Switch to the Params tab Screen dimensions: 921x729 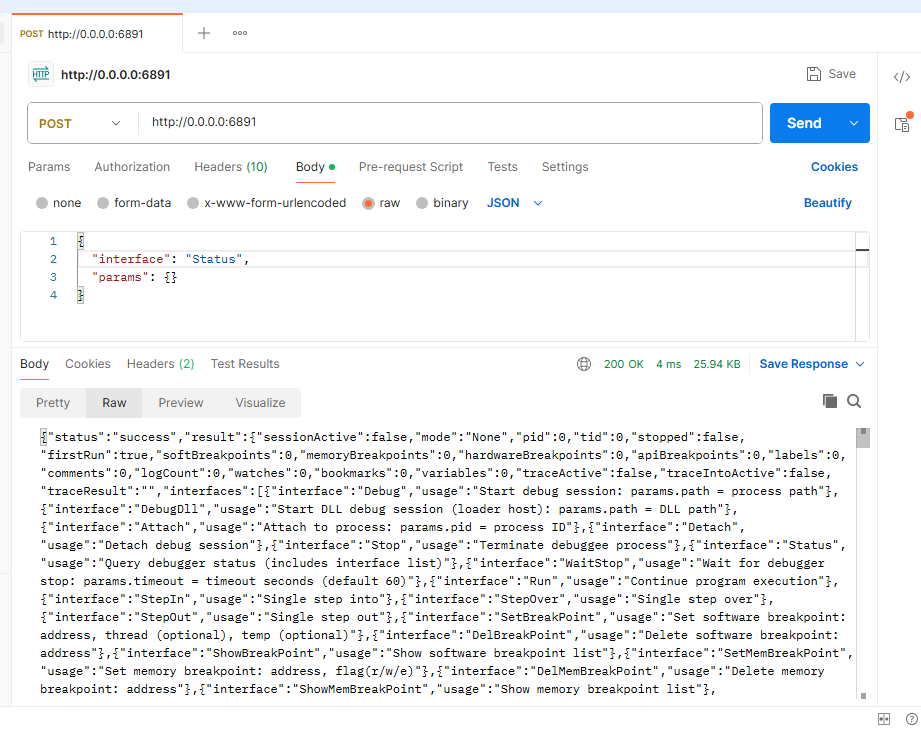click(x=49, y=167)
